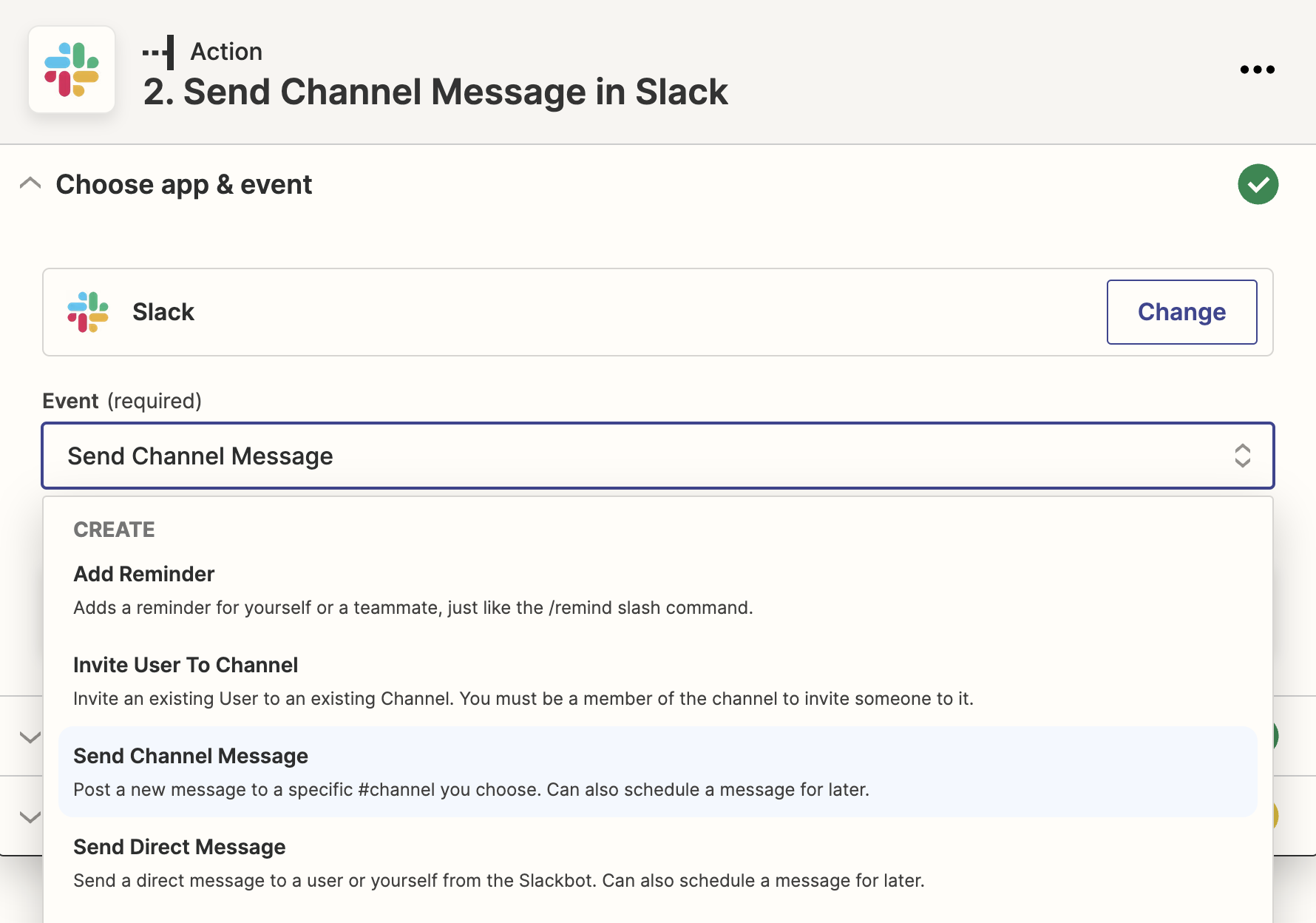The image size is (1316, 923).
Task: Click the Event (required) field label
Action: tap(122, 401)
